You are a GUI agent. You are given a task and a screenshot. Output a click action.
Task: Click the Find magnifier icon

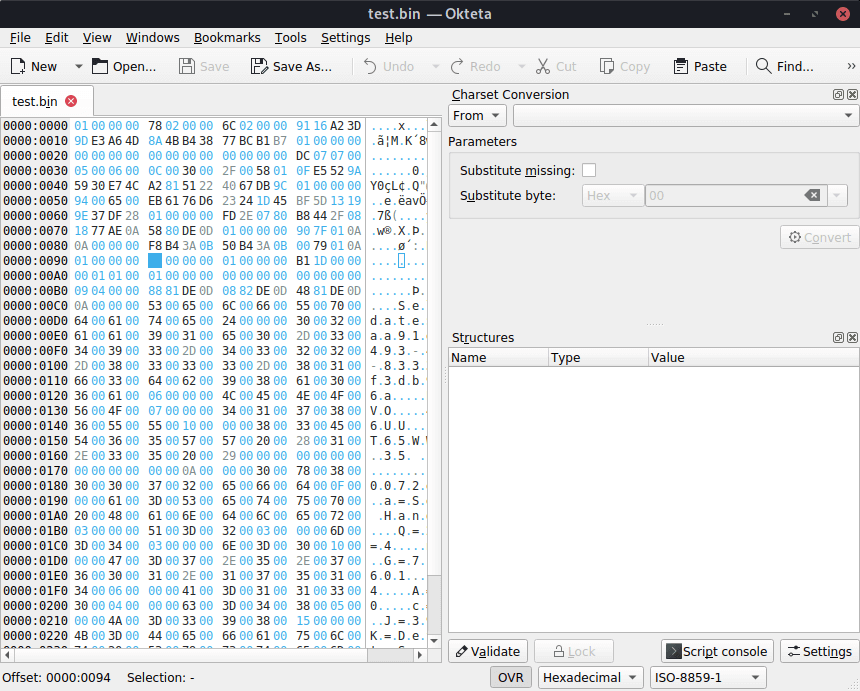click(x=763, y=66)
